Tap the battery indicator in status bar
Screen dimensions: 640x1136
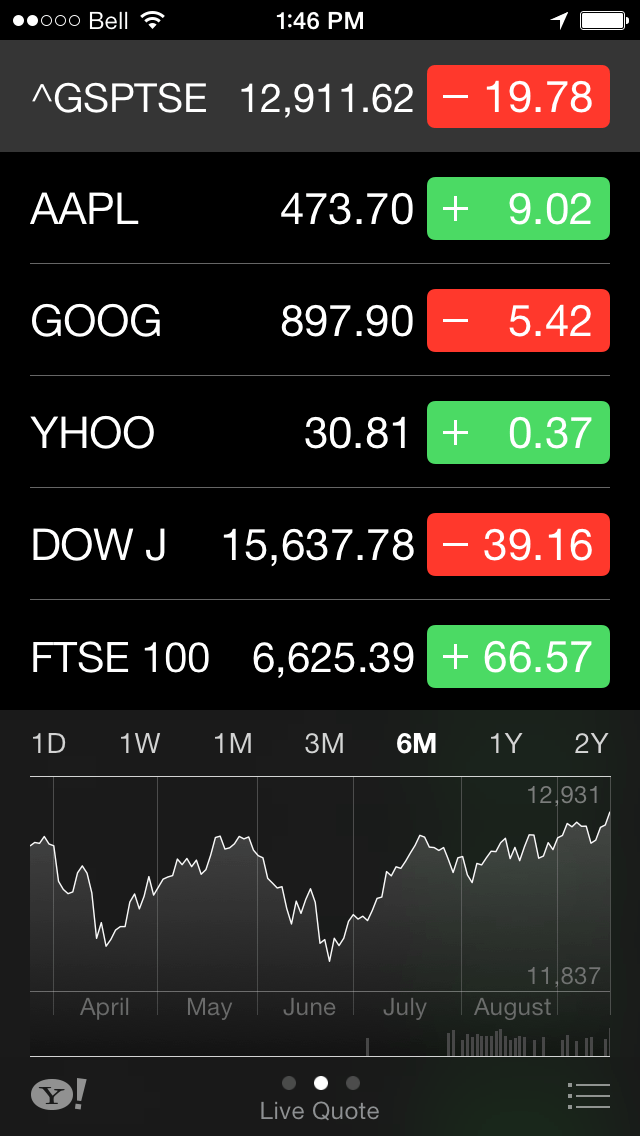603,20
